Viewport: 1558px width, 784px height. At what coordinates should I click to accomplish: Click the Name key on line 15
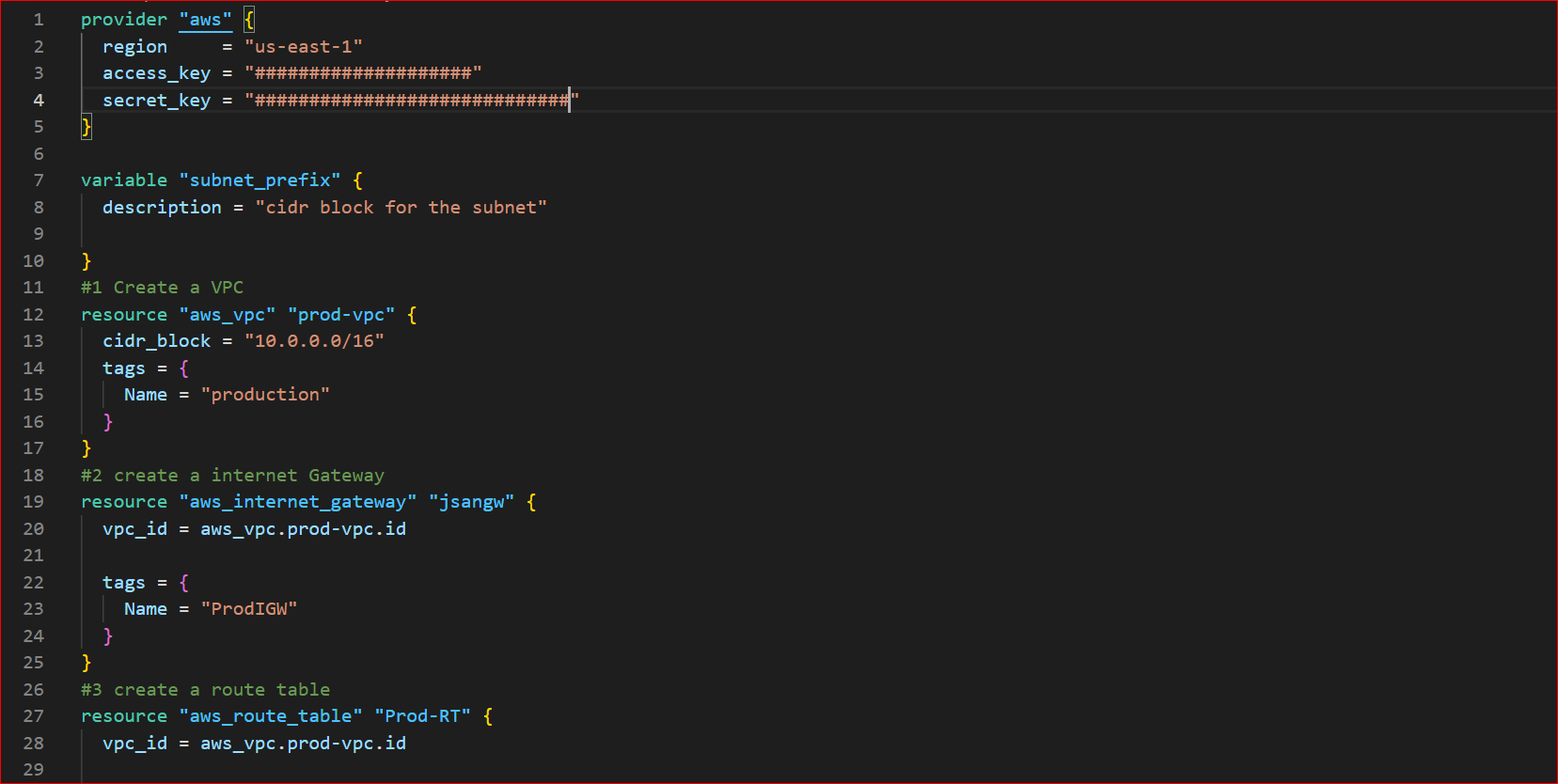point(146,394)
